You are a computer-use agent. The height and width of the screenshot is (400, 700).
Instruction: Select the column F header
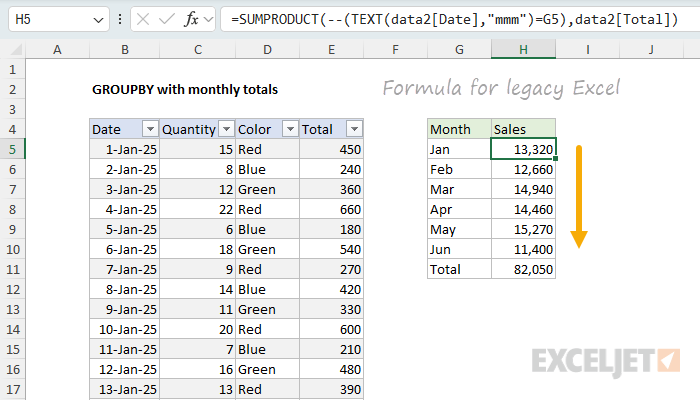click(x=395, y=49)
